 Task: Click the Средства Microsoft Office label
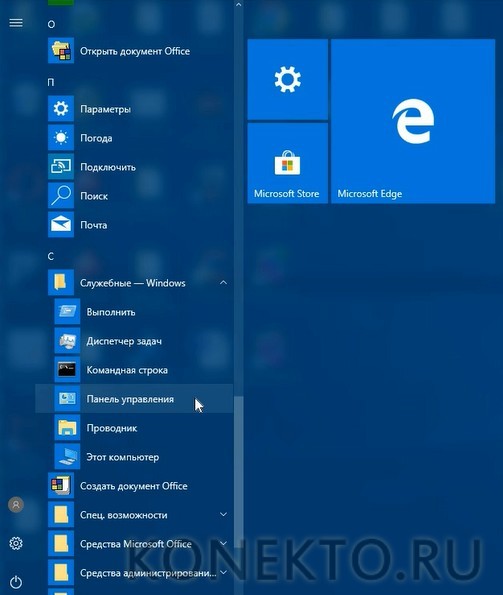pyautogui.click(x=135, y=544)
